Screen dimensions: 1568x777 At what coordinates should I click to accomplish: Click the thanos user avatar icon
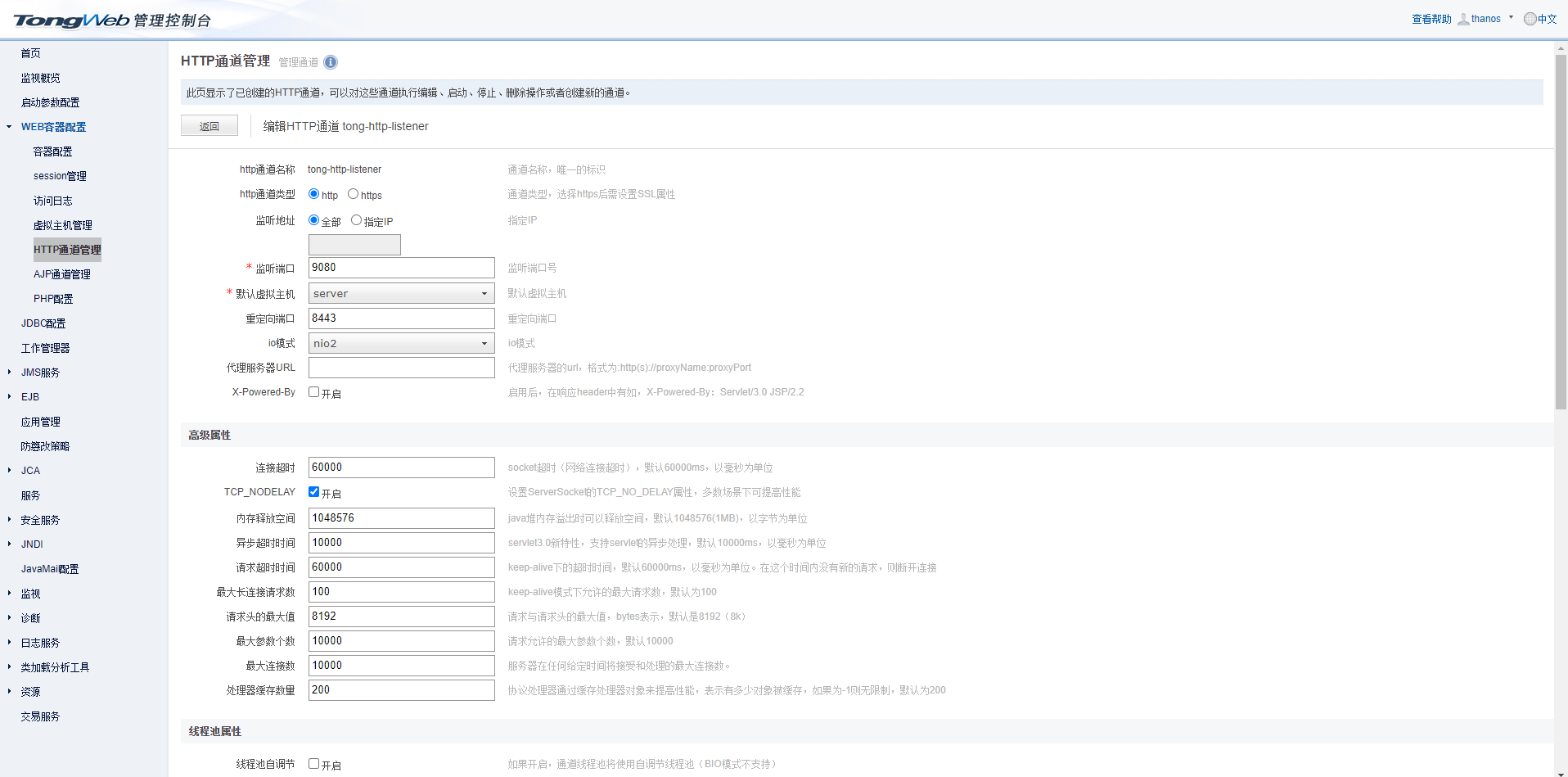point(1463,19)
